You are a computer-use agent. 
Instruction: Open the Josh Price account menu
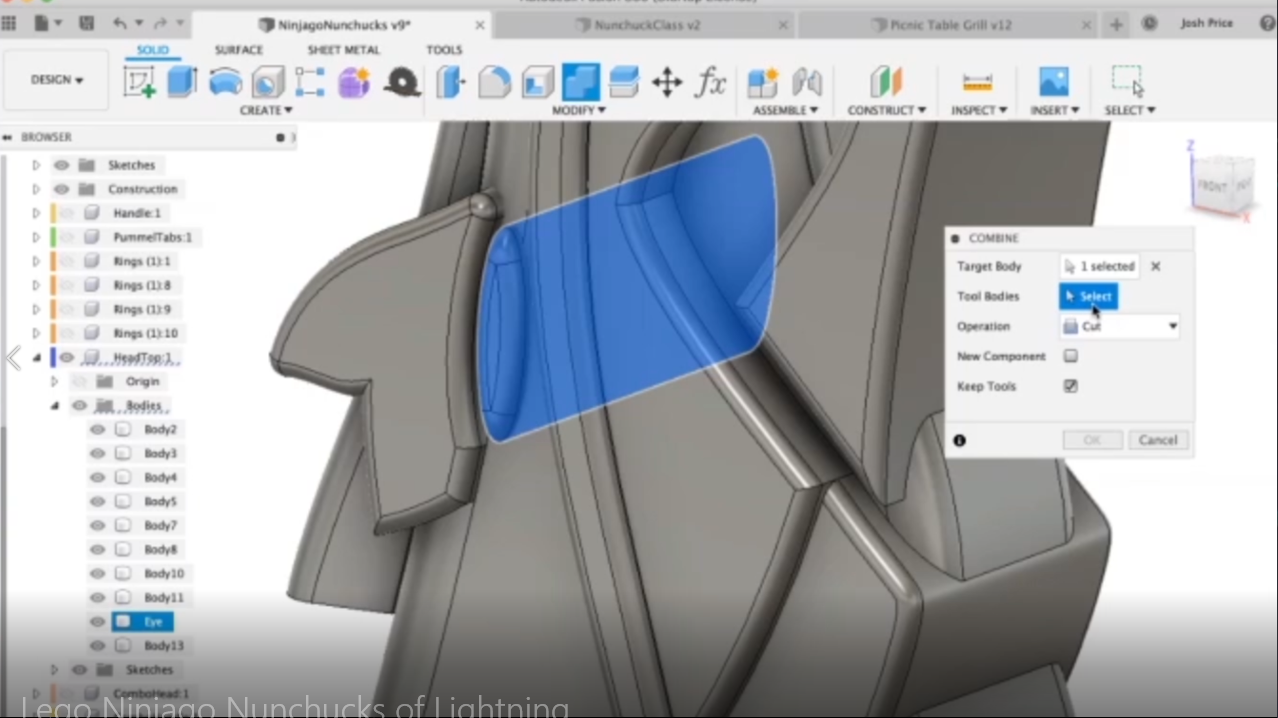pyautogui.click(x=1206, y=23)
